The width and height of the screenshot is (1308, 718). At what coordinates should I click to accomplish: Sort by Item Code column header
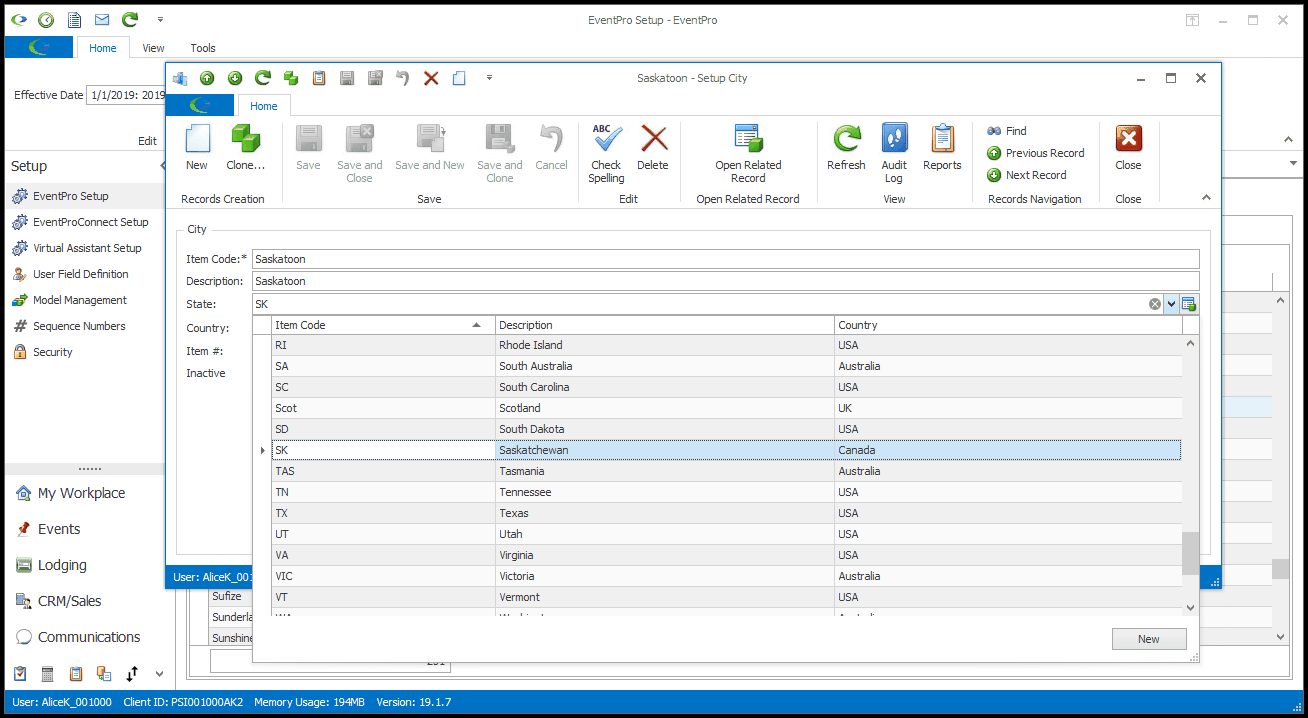[384, 325]
